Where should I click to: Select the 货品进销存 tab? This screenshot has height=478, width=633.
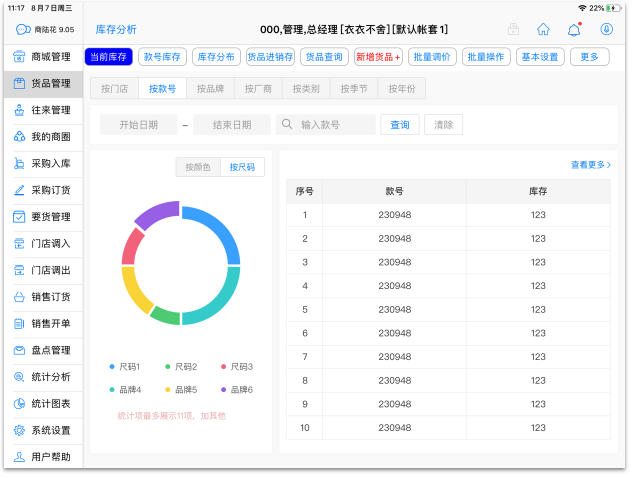pos(270,57)
